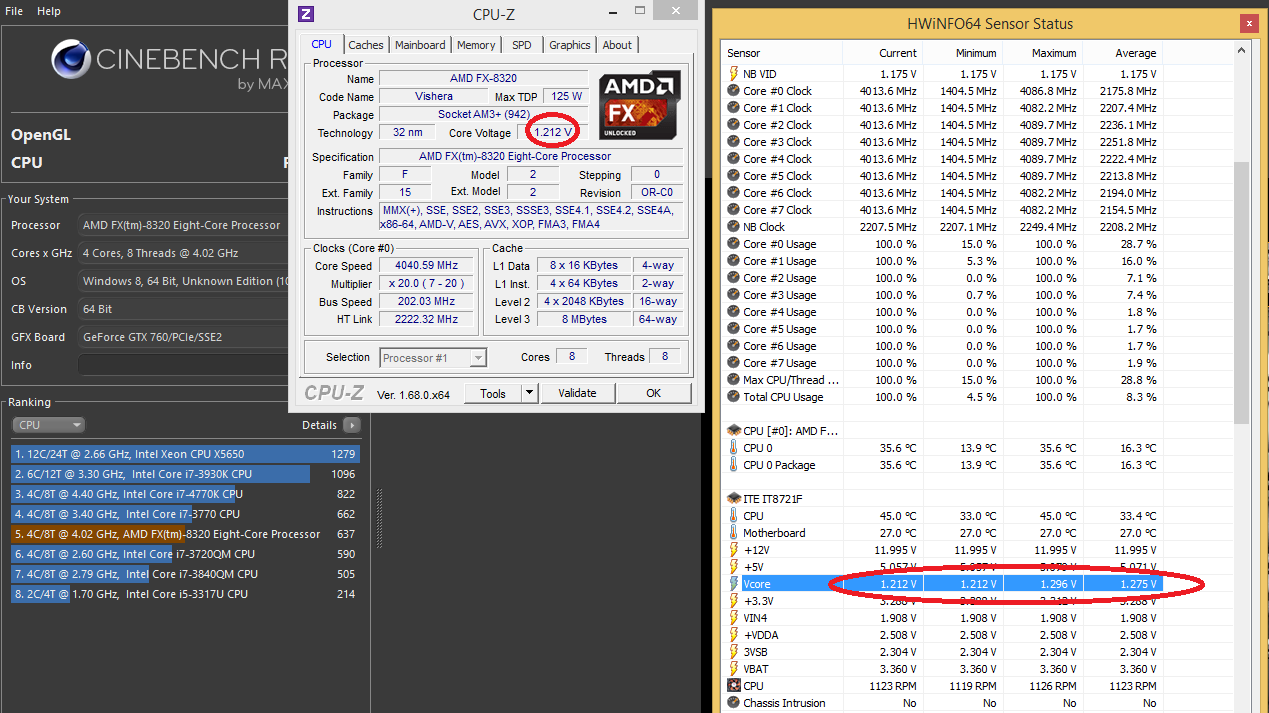Click the Total CPU Usage sensor icon
This screenshot has width=1269, height=713.
pos(734,397)
